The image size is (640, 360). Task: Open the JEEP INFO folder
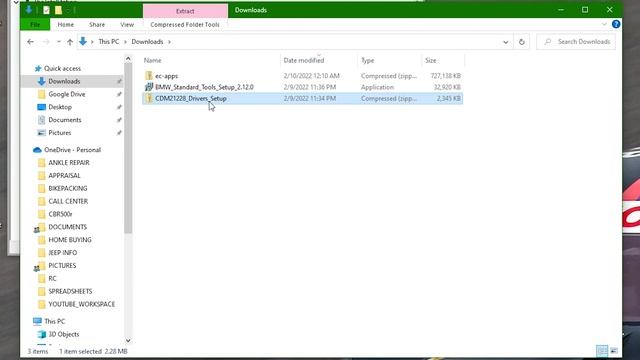[62, 253]
